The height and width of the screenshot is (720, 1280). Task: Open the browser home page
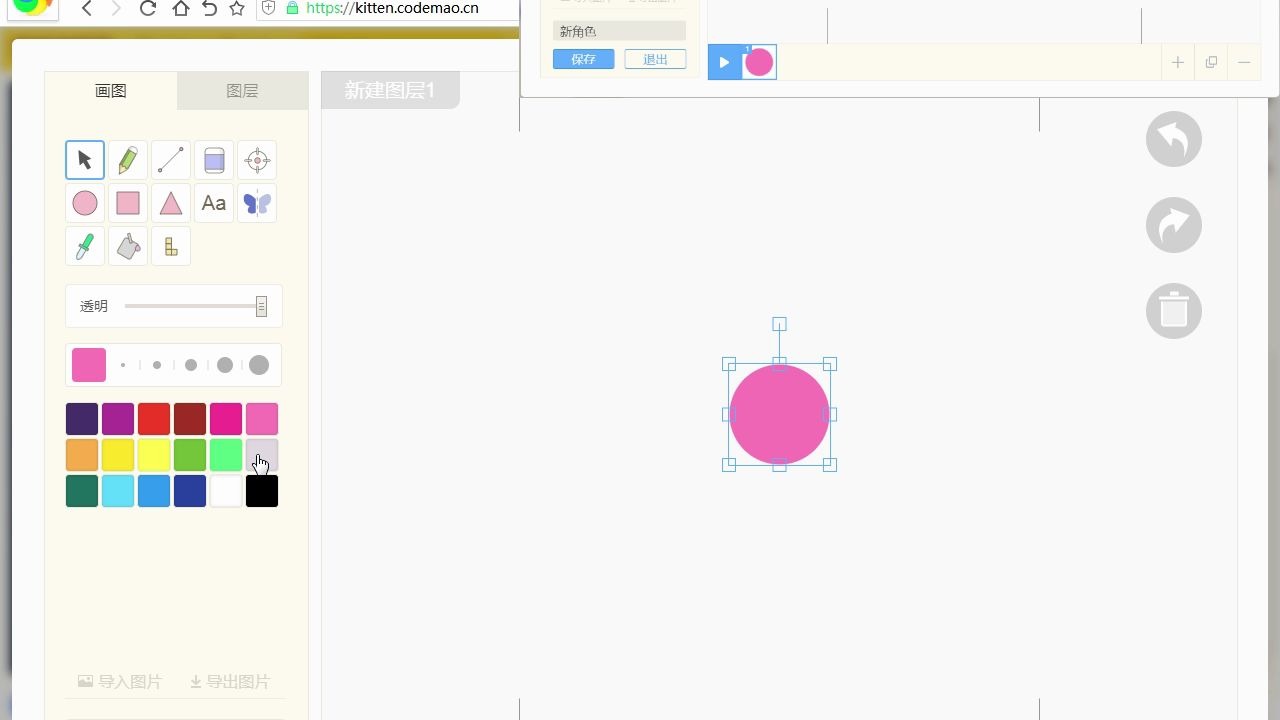[x=180, y=8]
